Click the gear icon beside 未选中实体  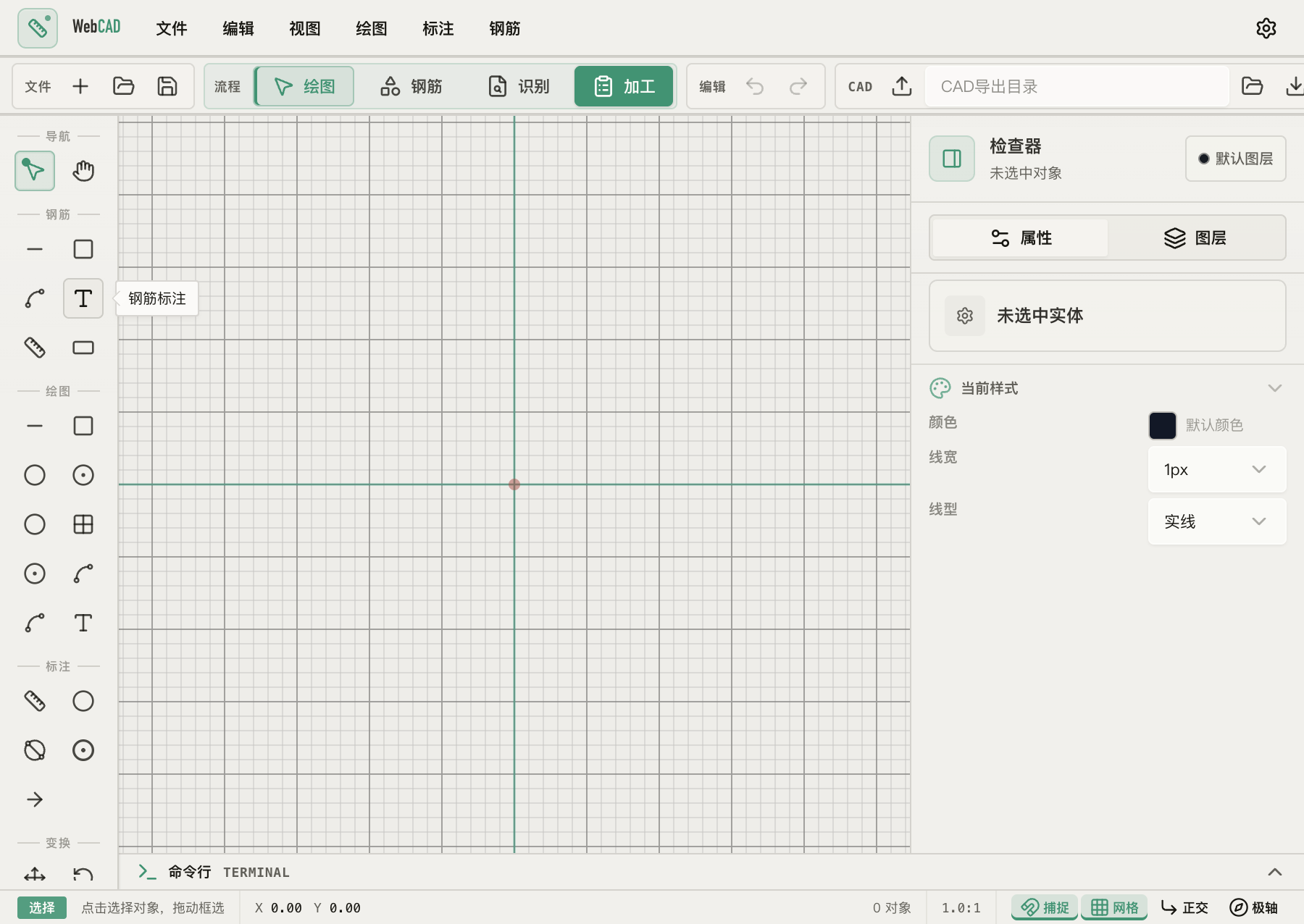point(964,316)
